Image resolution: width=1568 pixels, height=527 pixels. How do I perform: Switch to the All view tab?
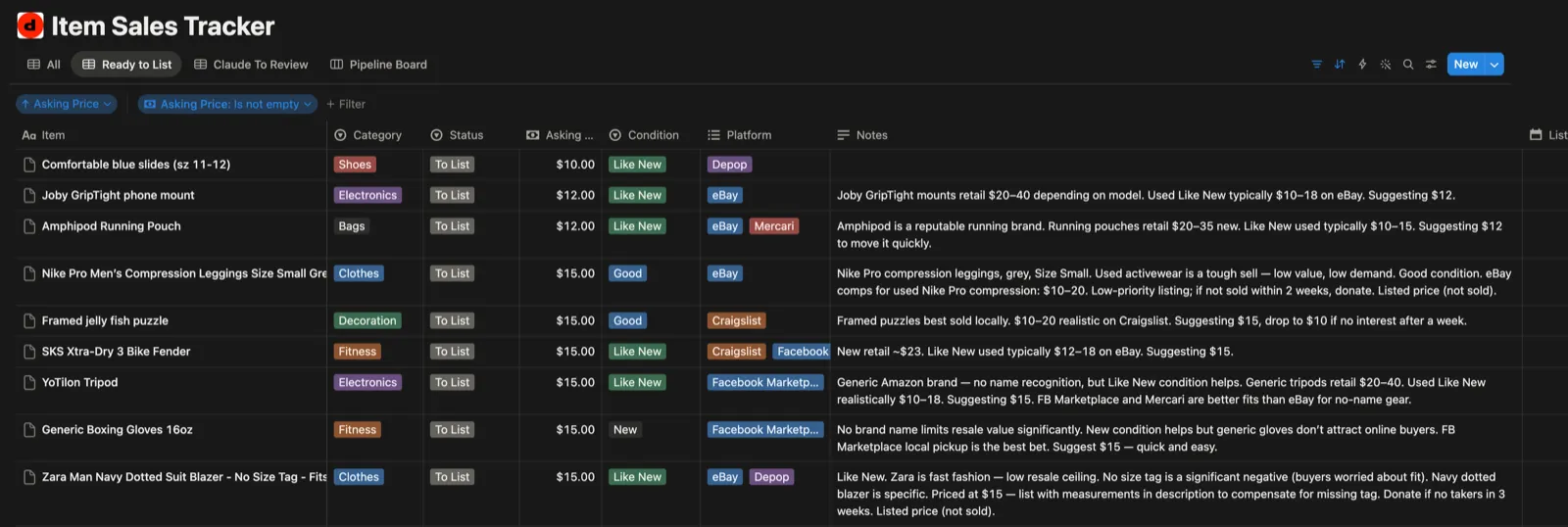tap(44, 65)
